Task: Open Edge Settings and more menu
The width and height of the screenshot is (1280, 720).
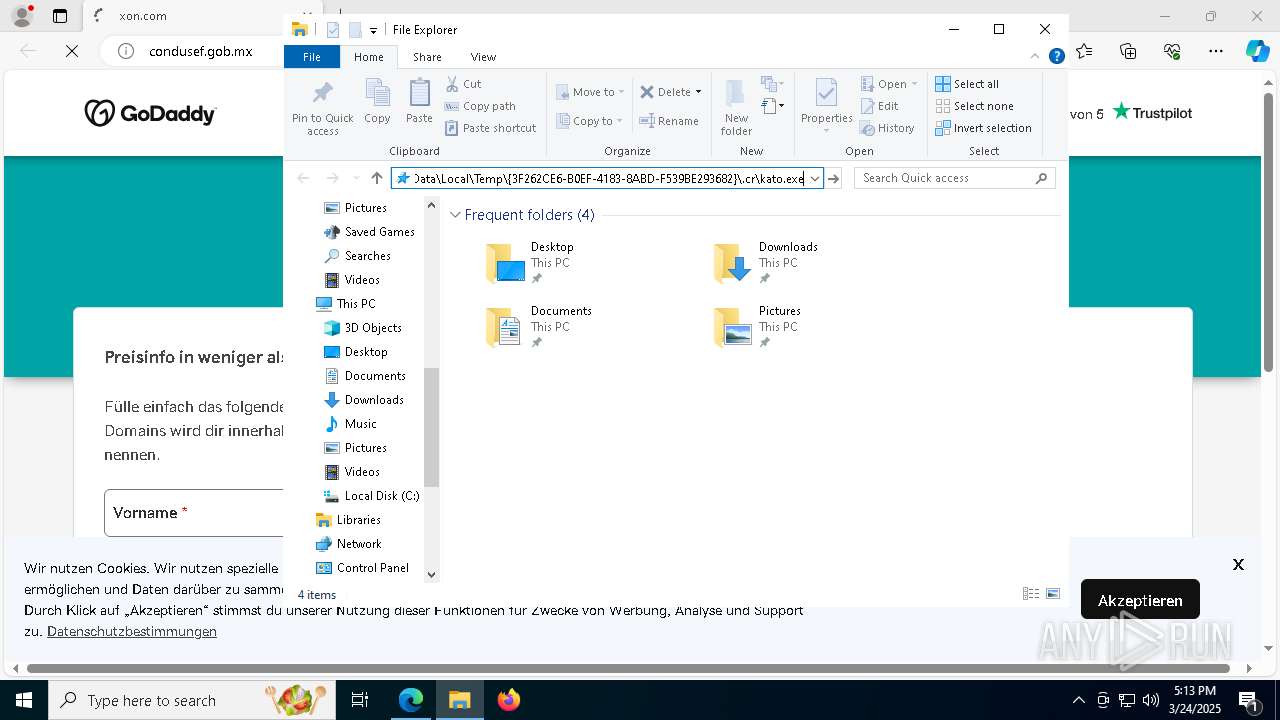Action: 1216,51
